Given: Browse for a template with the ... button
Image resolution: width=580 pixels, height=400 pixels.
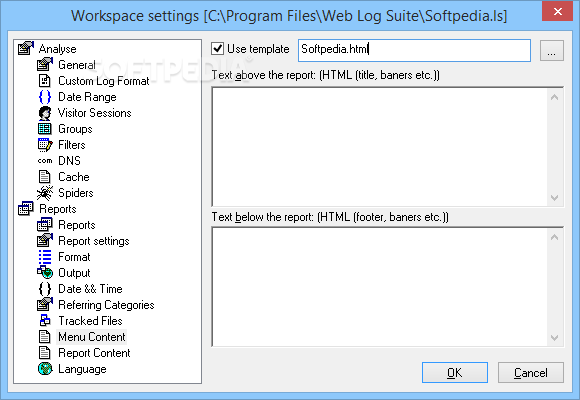Looking at the screenshot, I should click(x=552, y=50).
